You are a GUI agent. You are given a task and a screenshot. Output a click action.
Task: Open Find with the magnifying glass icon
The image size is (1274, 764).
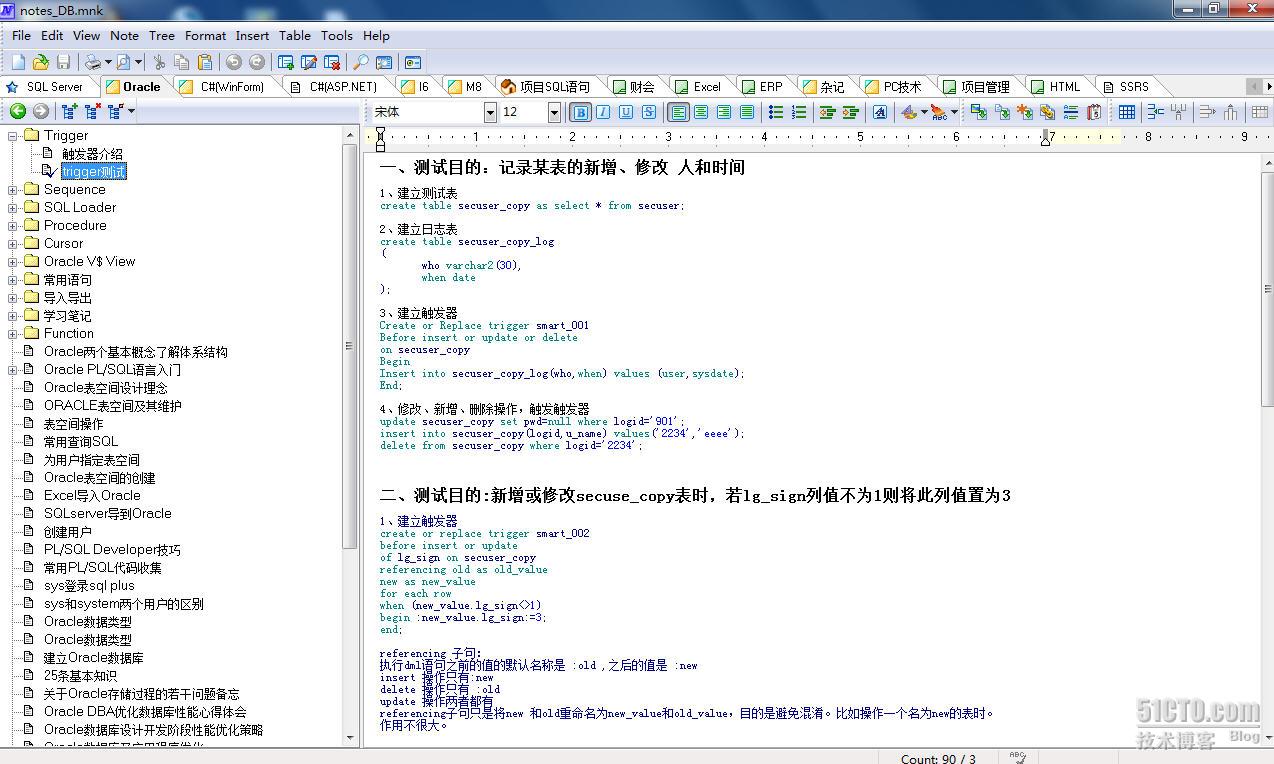coord(361,62)
